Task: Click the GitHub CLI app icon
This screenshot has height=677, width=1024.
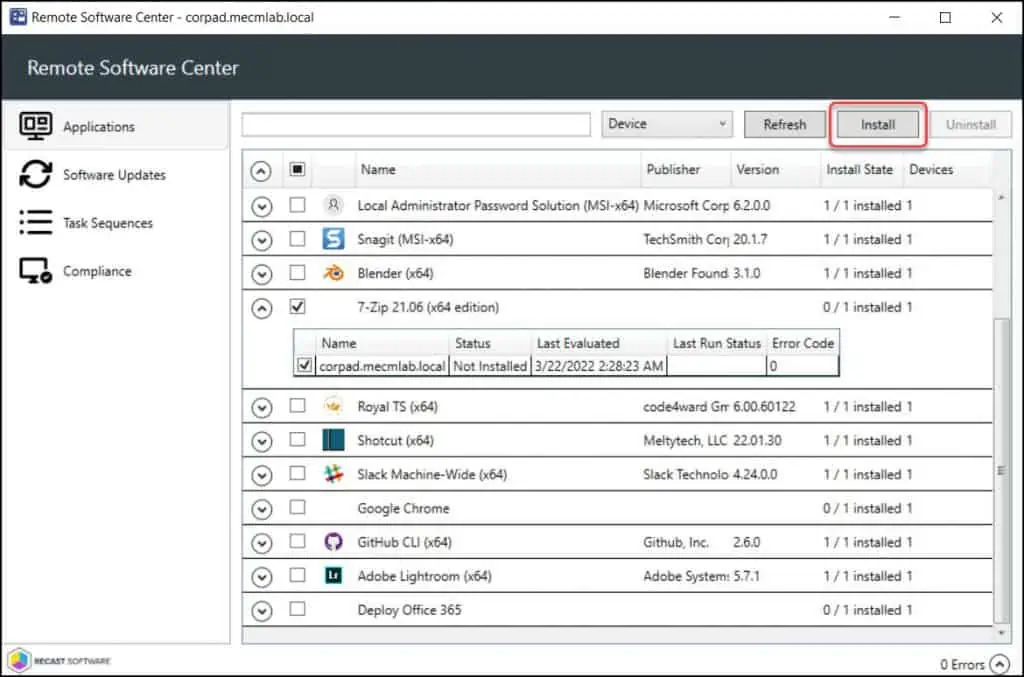Action: click(333, 542)
